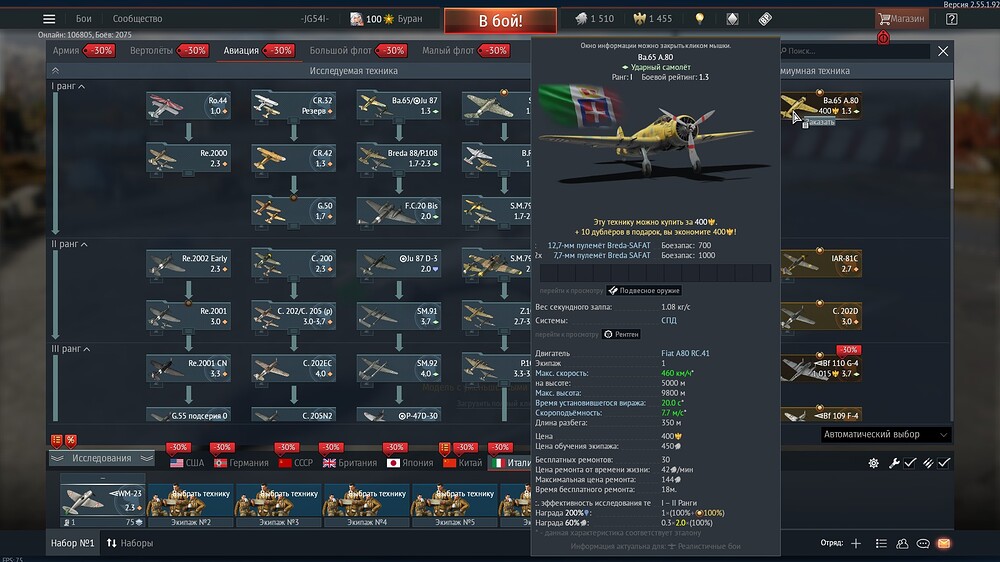Select the СССР nation tab
Screen dimensions: 1000x562
point(296,463)
